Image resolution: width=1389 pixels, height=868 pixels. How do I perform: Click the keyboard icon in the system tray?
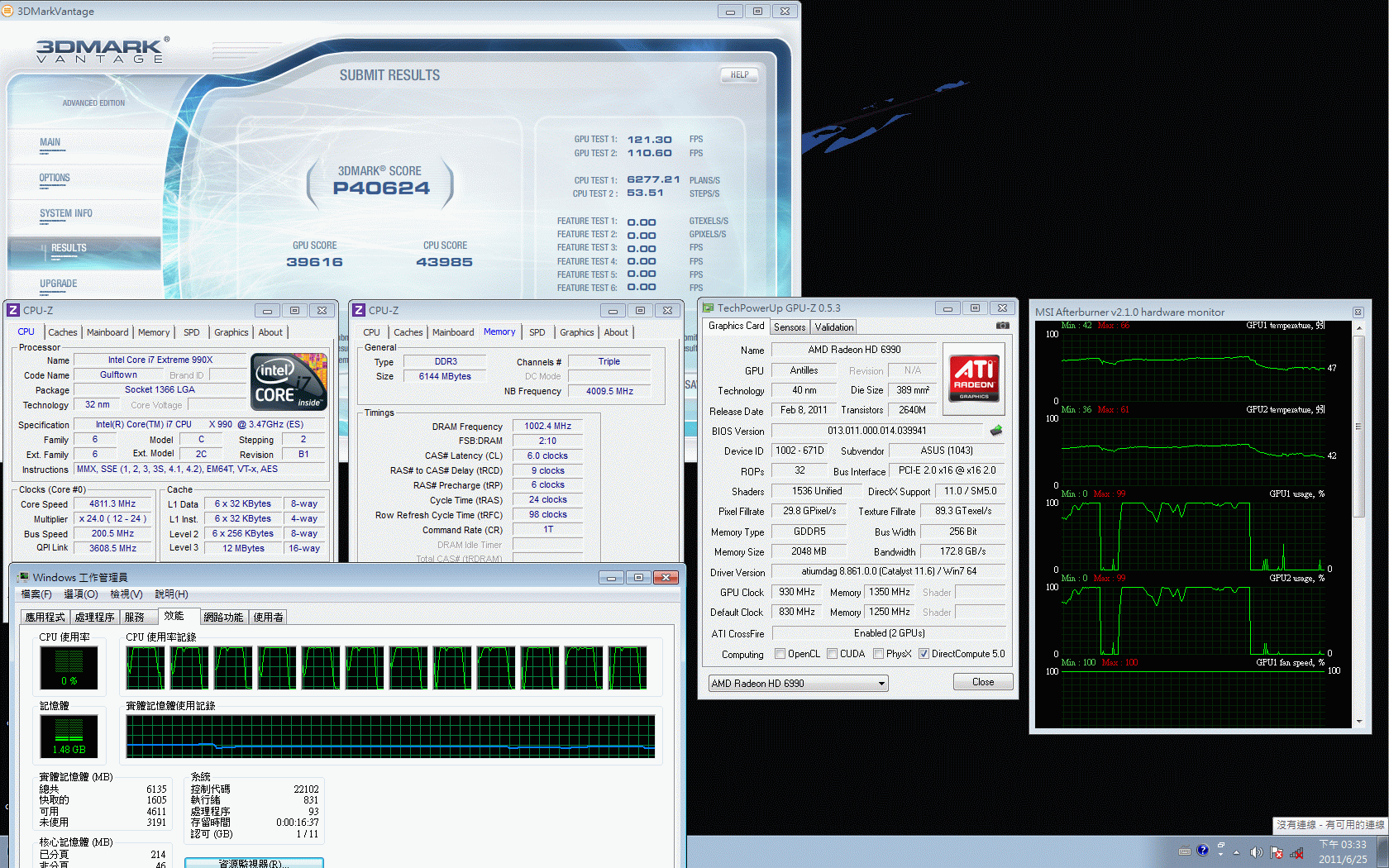(1185, 851)
